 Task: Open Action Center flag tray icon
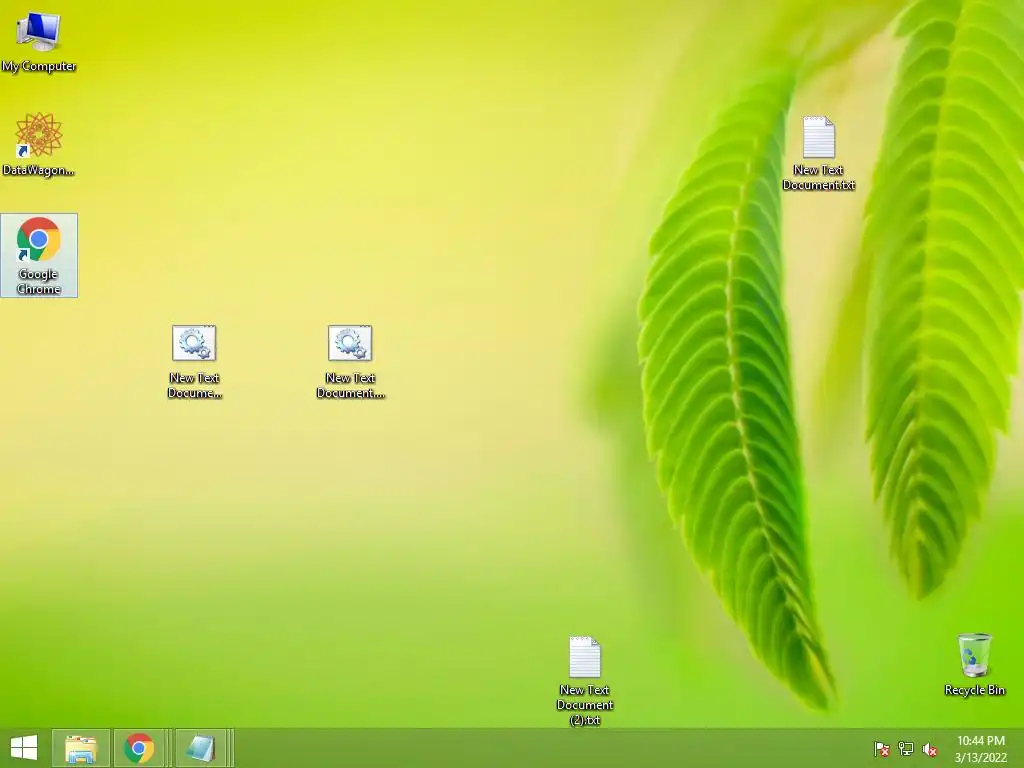(881, 749)
